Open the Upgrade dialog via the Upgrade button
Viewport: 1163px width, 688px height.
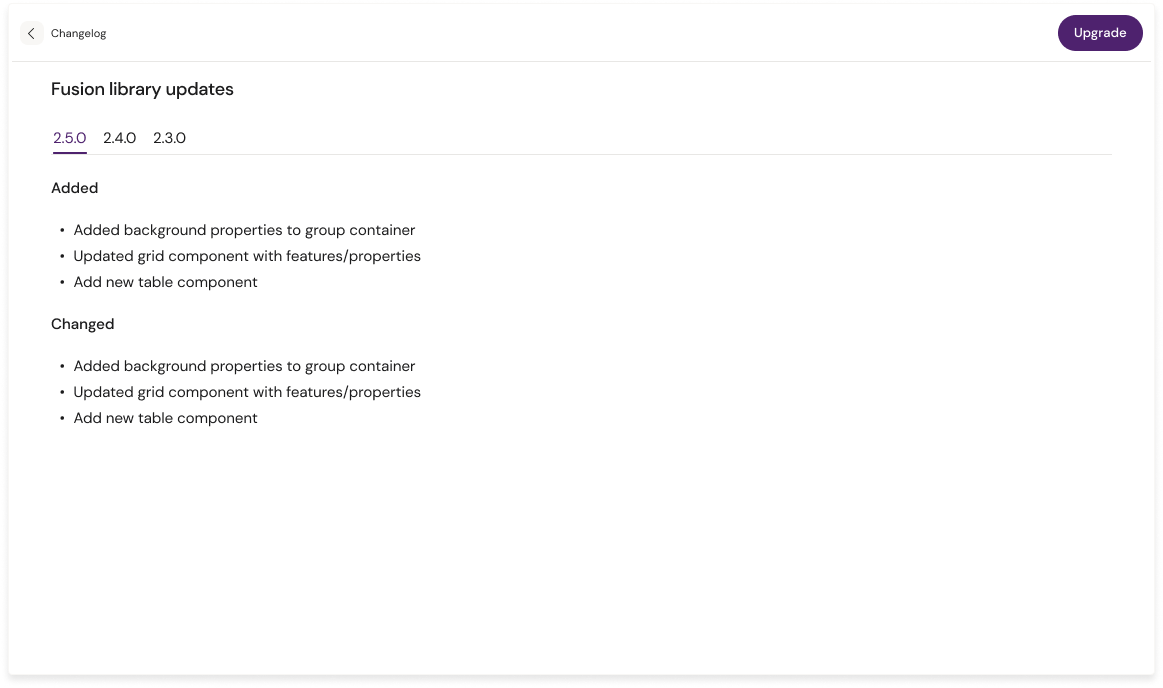(x=1100, y=33)
